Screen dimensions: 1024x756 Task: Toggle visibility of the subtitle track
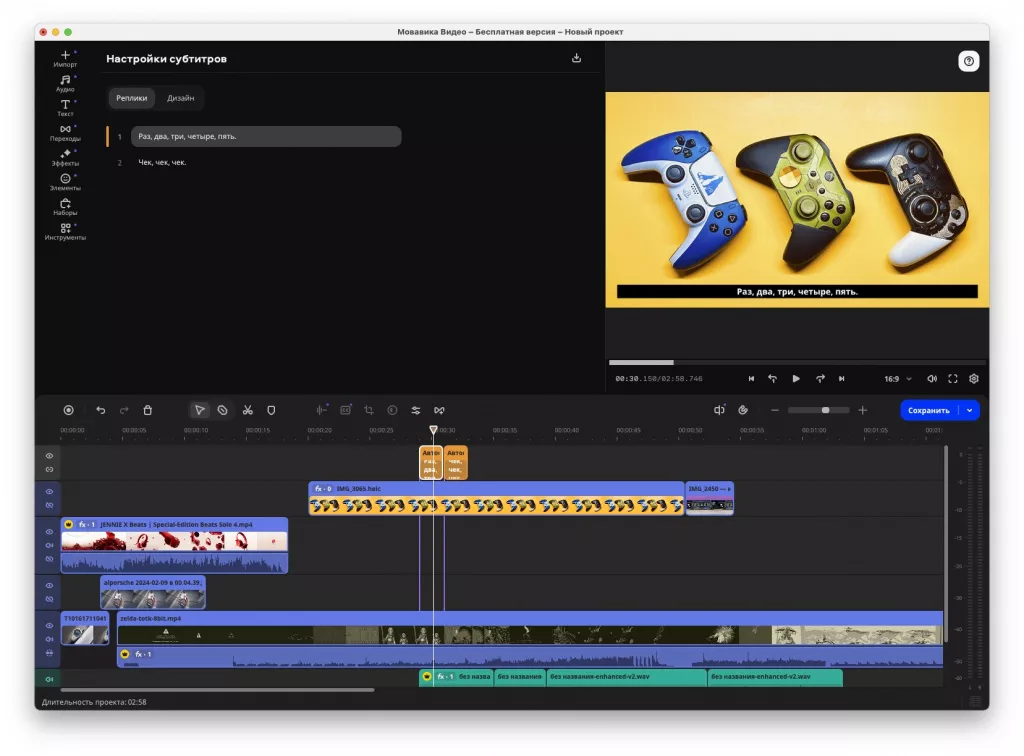[x=48, y=456]
